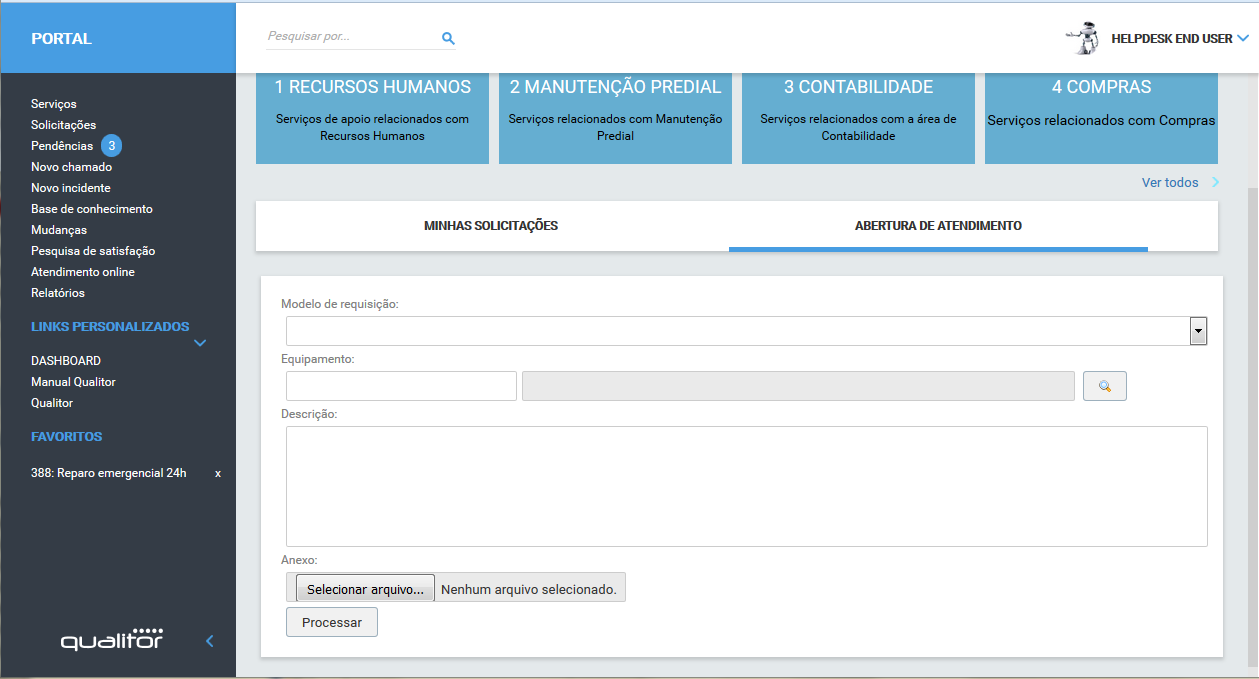Click into the Descrição text area
The height and width of the screenshot is (679, 1259).
click(746, 486)
